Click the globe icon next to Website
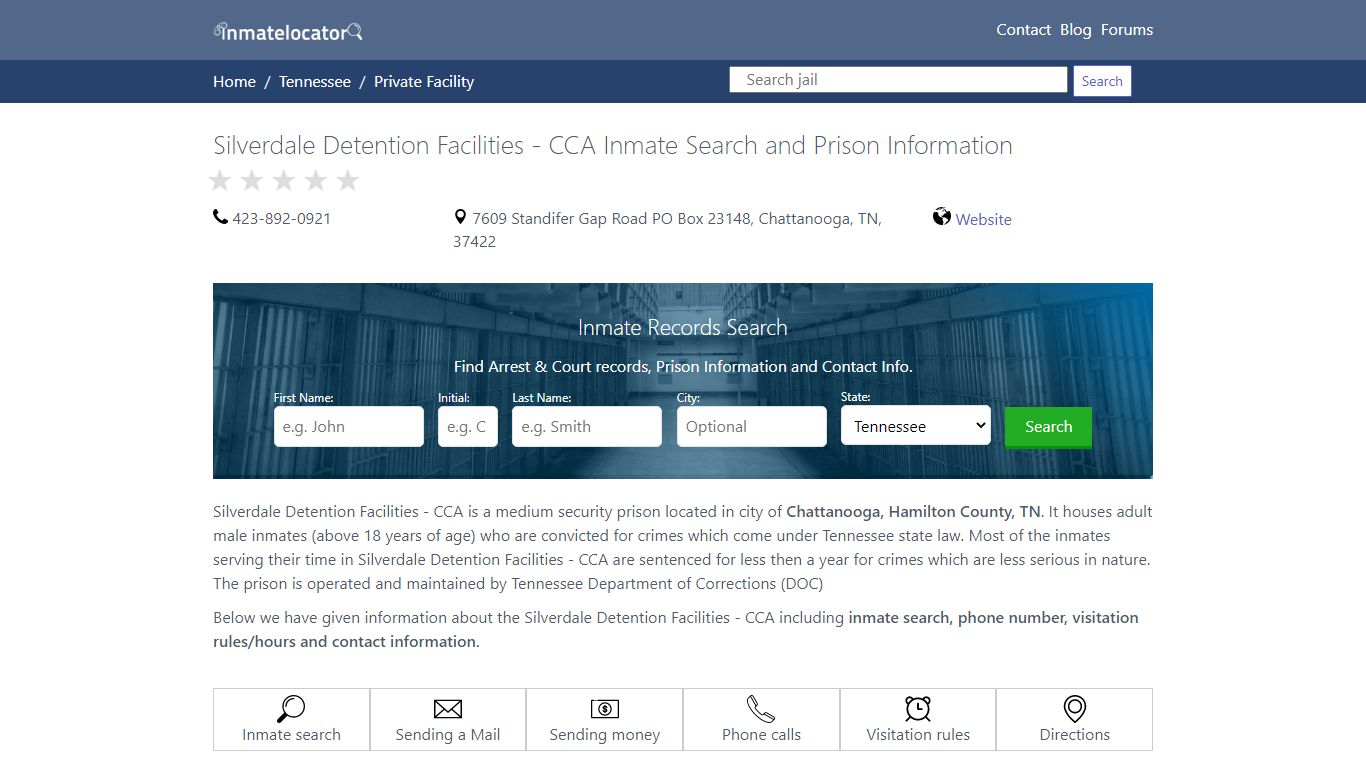The image size is (1366, 768). [x=942, y=217]
